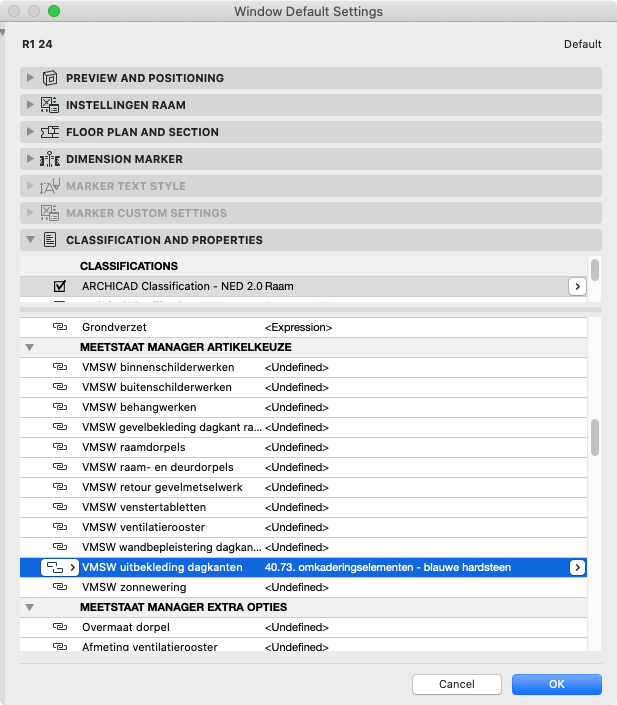Click the Preview and Positioning panel icon
The width and height of the screenshot is (617, 705).
[49, 78]
